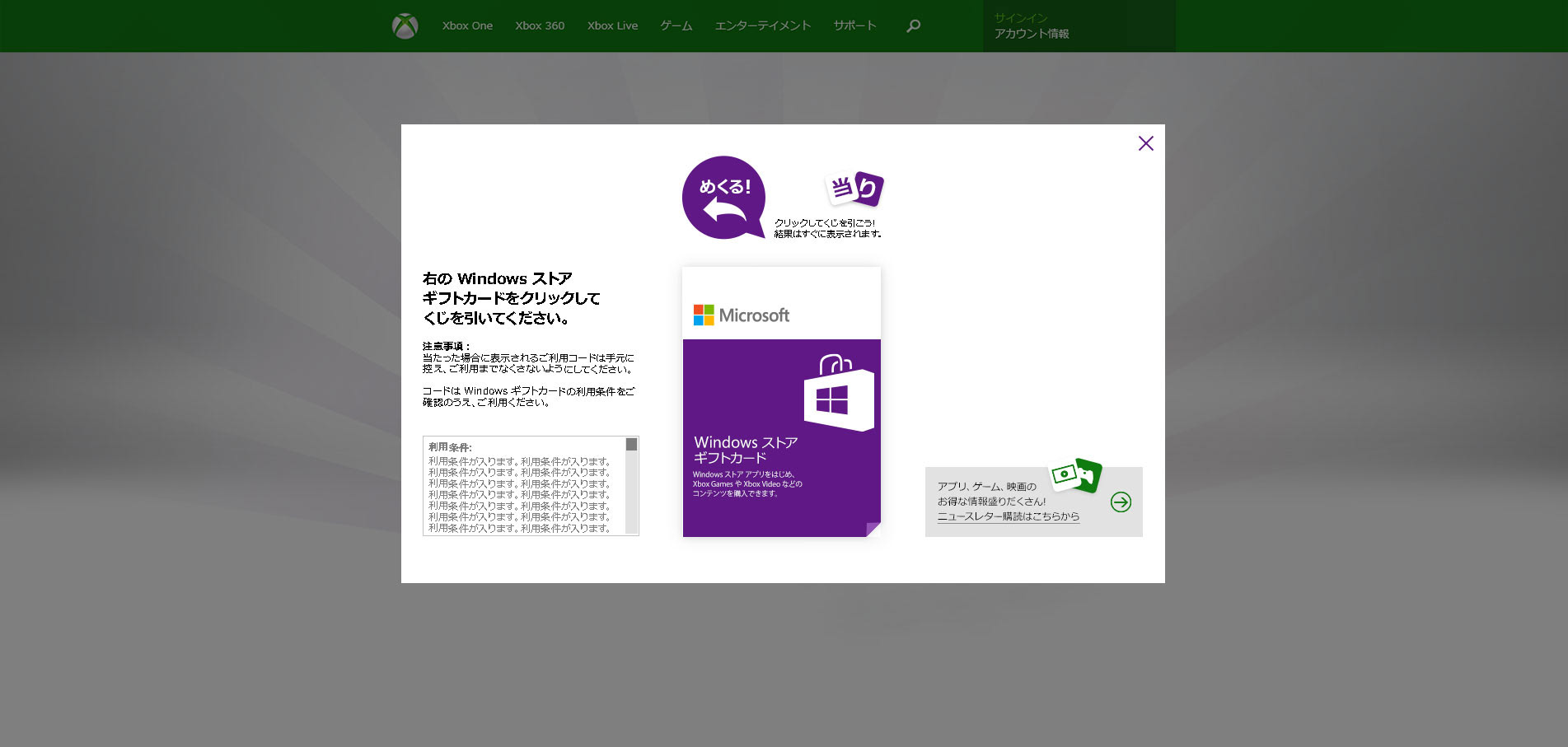This screenshot has width=1568, height=747.
Task: Open アカウント情報
Action: point(1032,34)
